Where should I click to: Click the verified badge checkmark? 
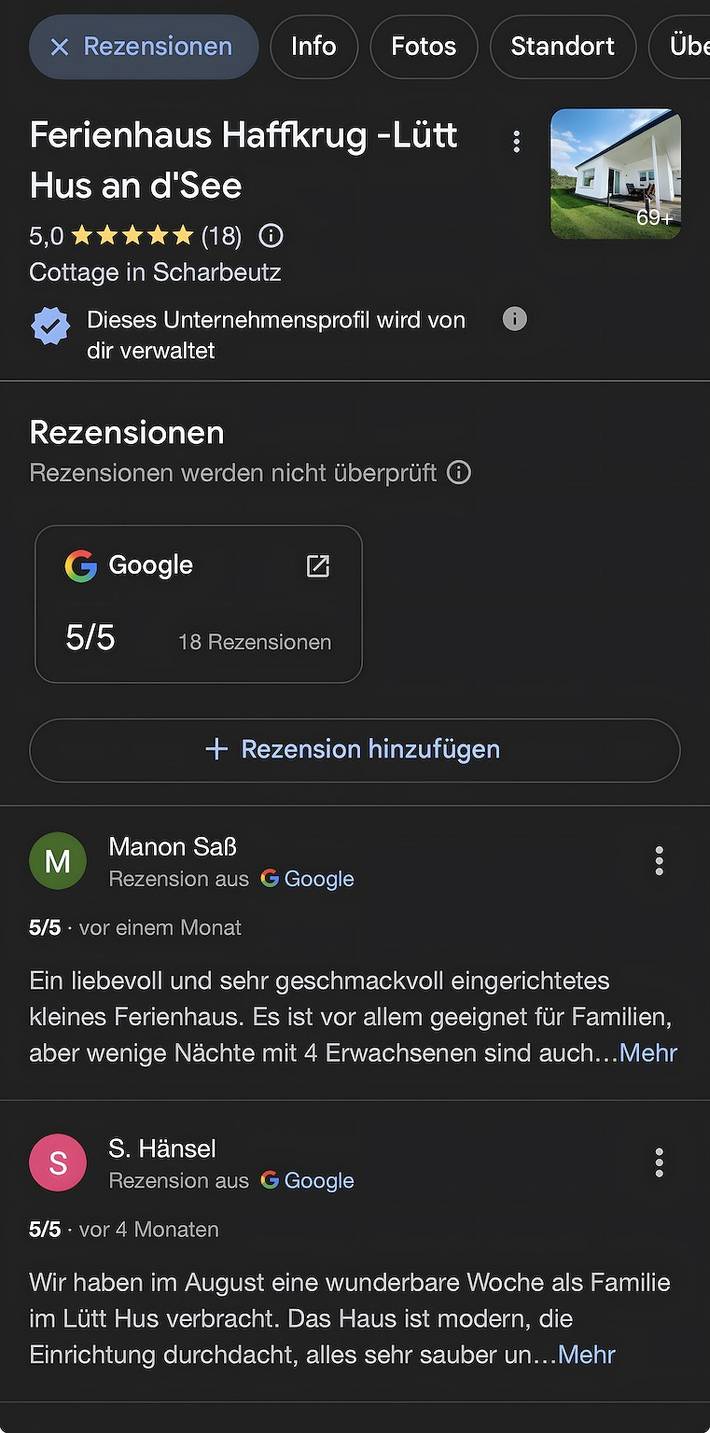tap(50, 325)
